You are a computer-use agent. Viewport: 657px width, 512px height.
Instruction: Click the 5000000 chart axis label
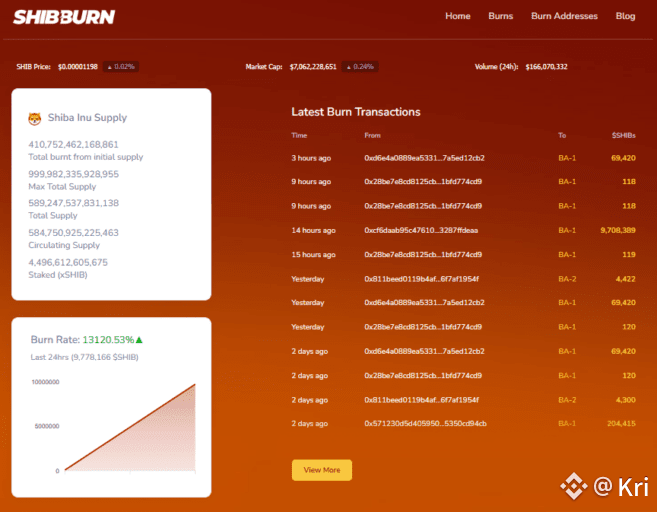click(47, 426)
